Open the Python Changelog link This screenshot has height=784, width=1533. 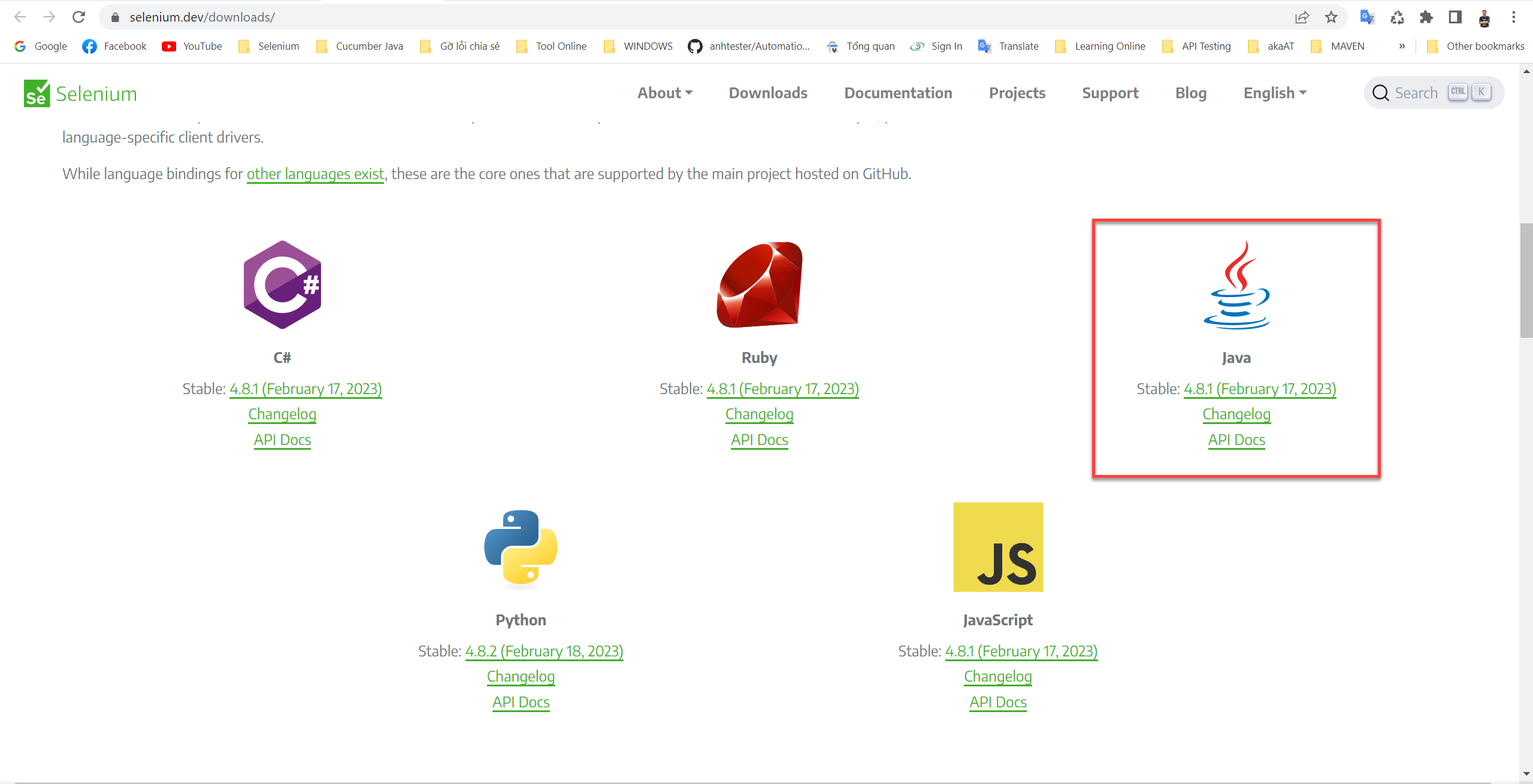[x=521, y=676]
